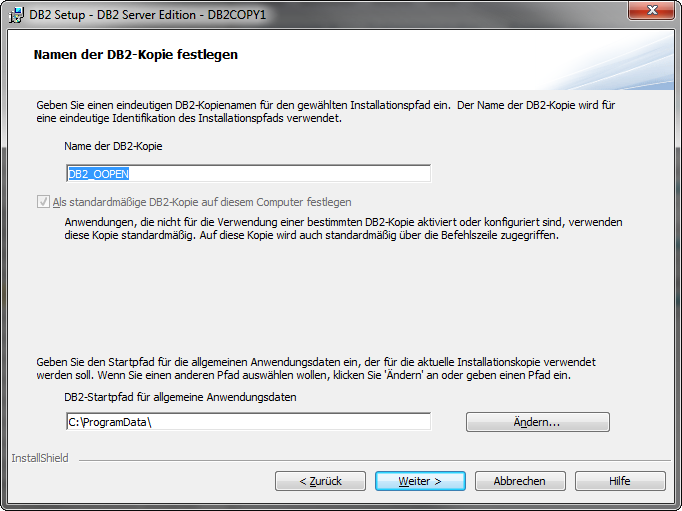Continue with the Weiter button
Screen dimensions: 682x511
click(x=420, y=481)
